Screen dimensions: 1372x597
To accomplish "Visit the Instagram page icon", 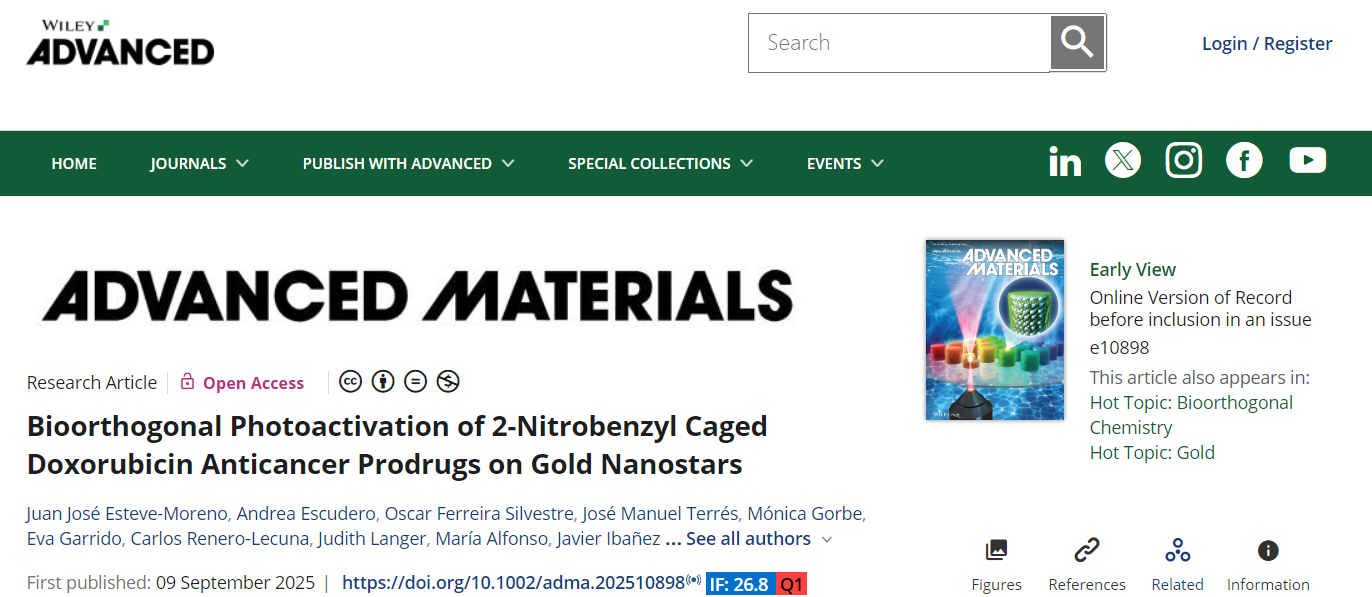I will 1184,160.
